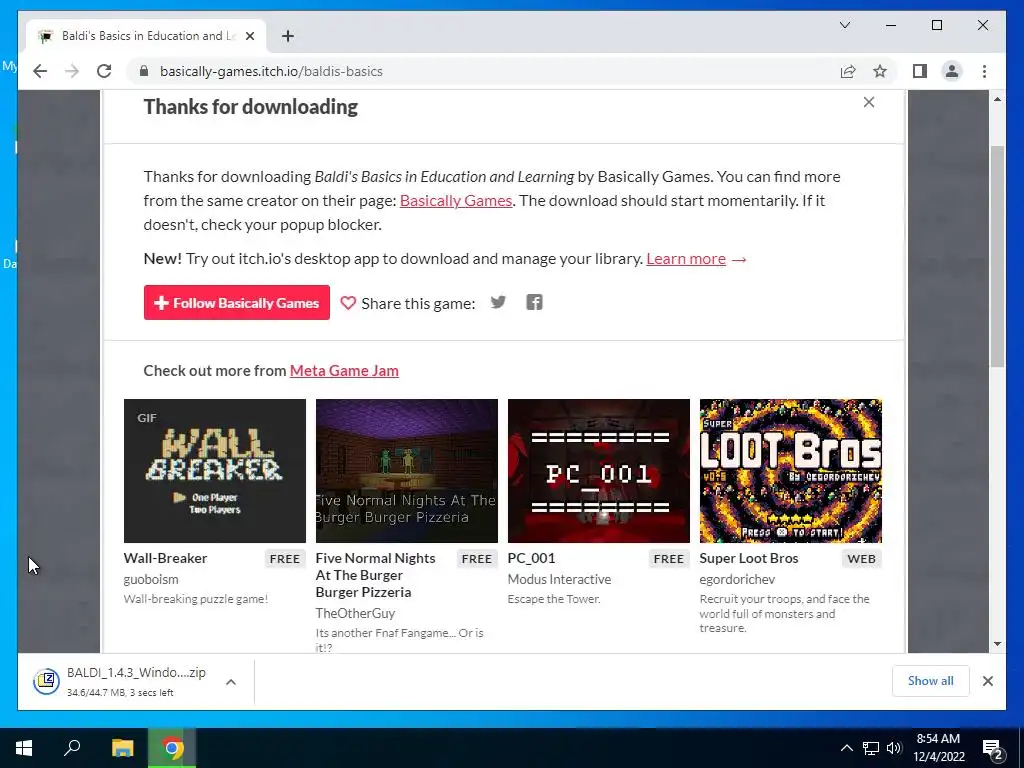Click the FREE tag on Five Normal Nights
This screenshot has width=1024, height=768.
[x=477, y=559]
